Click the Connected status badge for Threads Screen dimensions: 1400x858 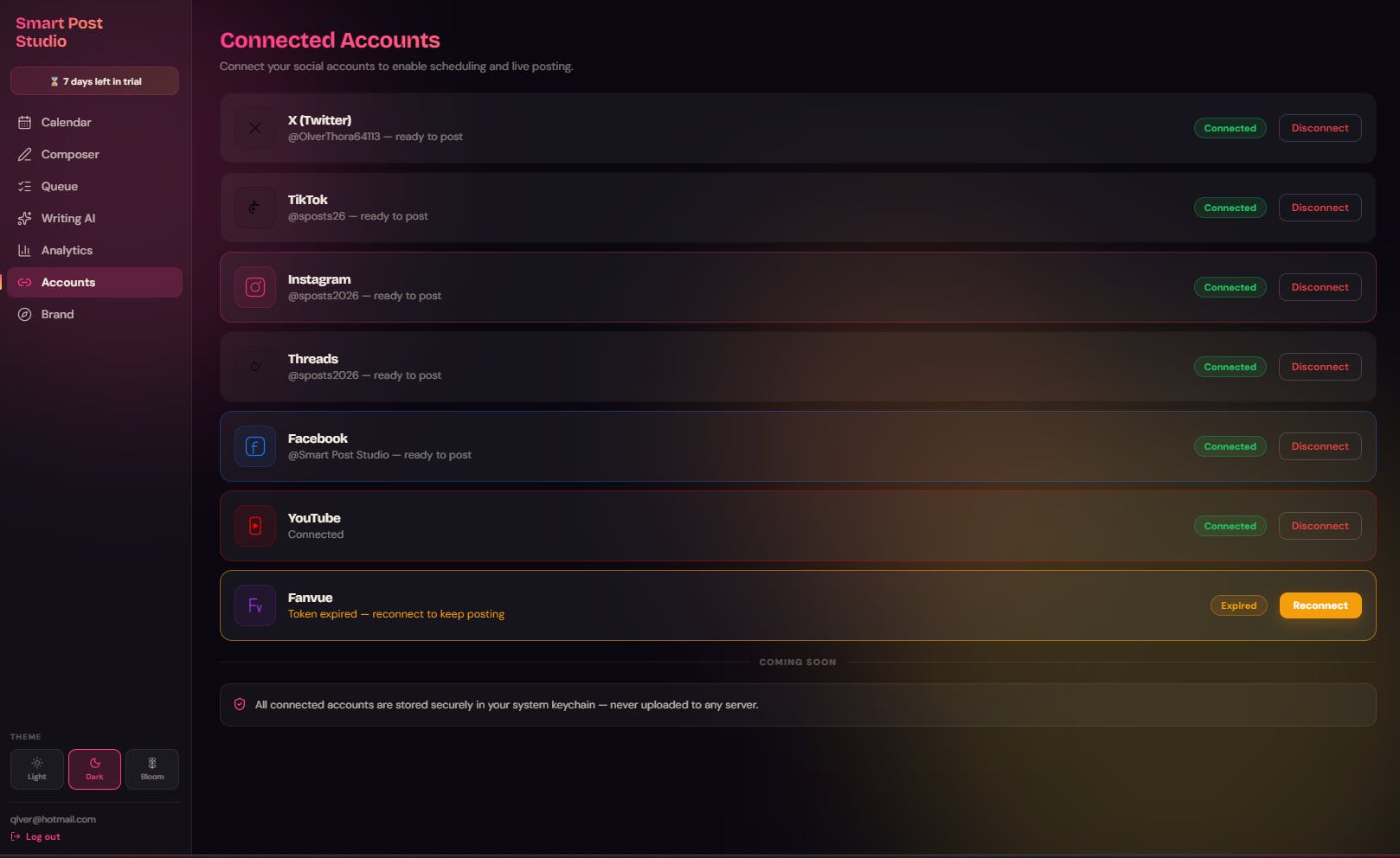point(1230,367)
